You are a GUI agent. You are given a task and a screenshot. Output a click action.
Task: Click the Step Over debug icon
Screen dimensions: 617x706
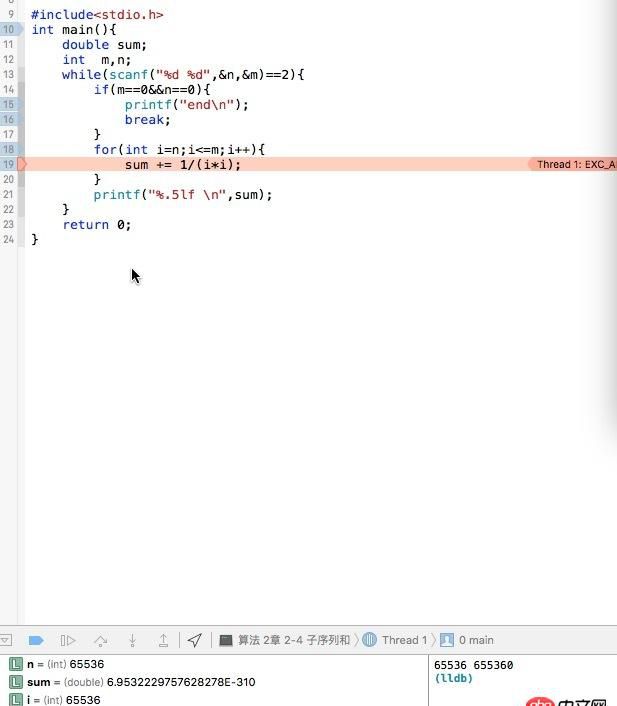click(100, 640)
